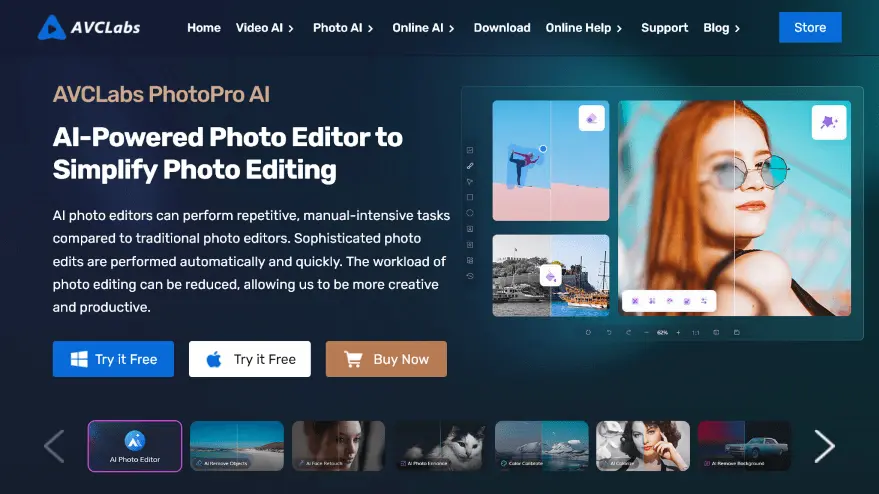The height and width of the screenshot is (494, 879).
Task: Expand the Photo AI menu
Action: pyautogui.click(x=343, y=28)
